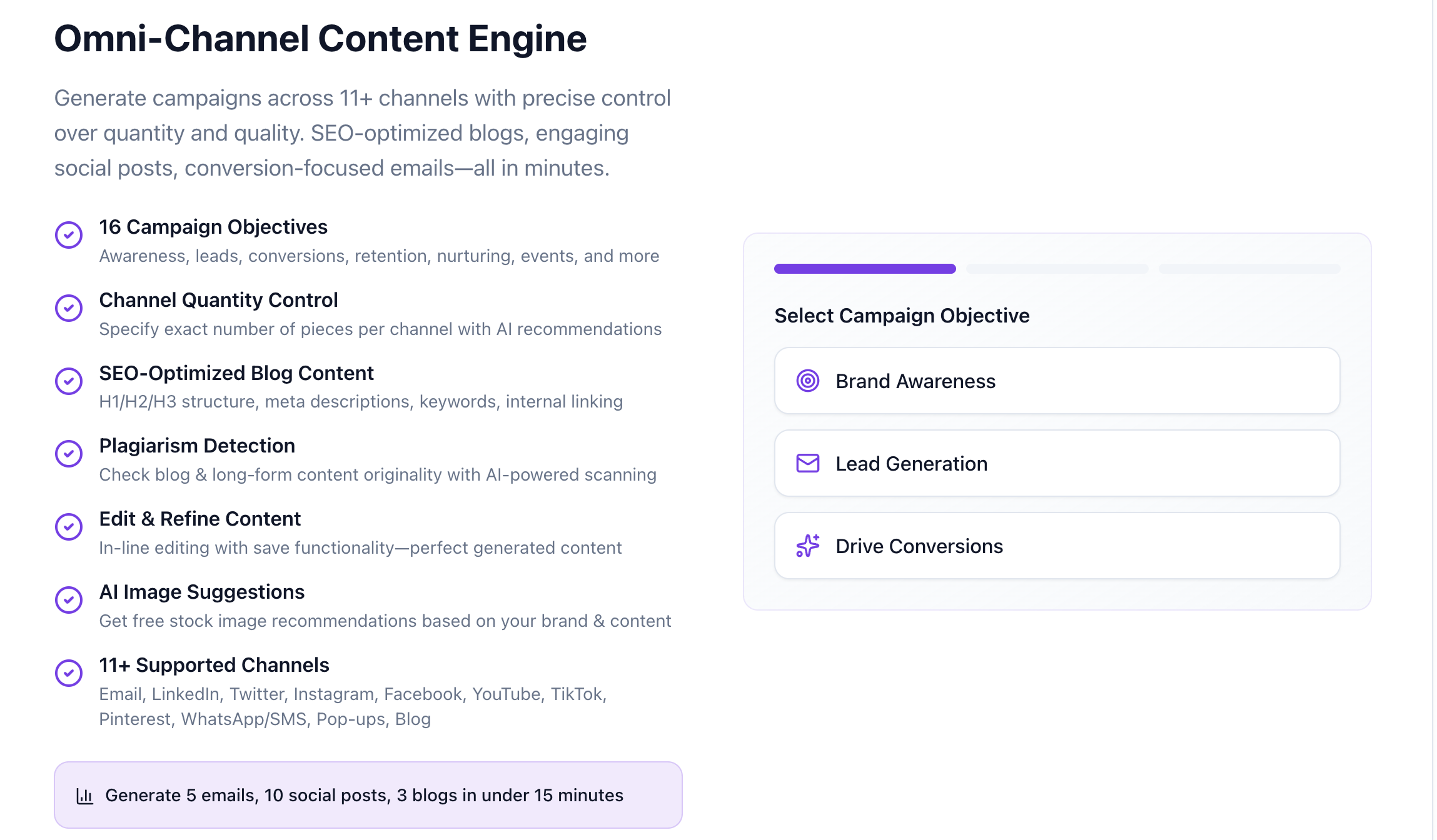Click the bar chart icon in purple banner
The width and height of the screenshot is (1437, 840).
[x=84, y=796]
